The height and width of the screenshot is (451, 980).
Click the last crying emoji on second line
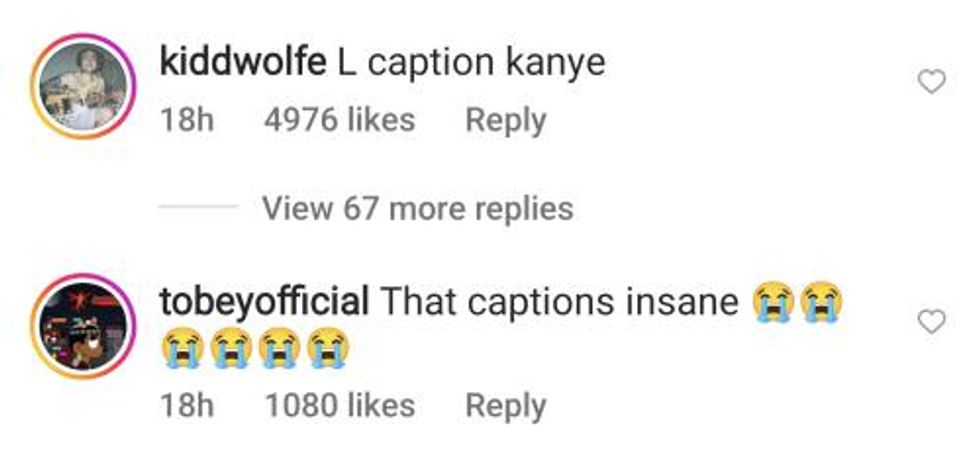[326, 349]
